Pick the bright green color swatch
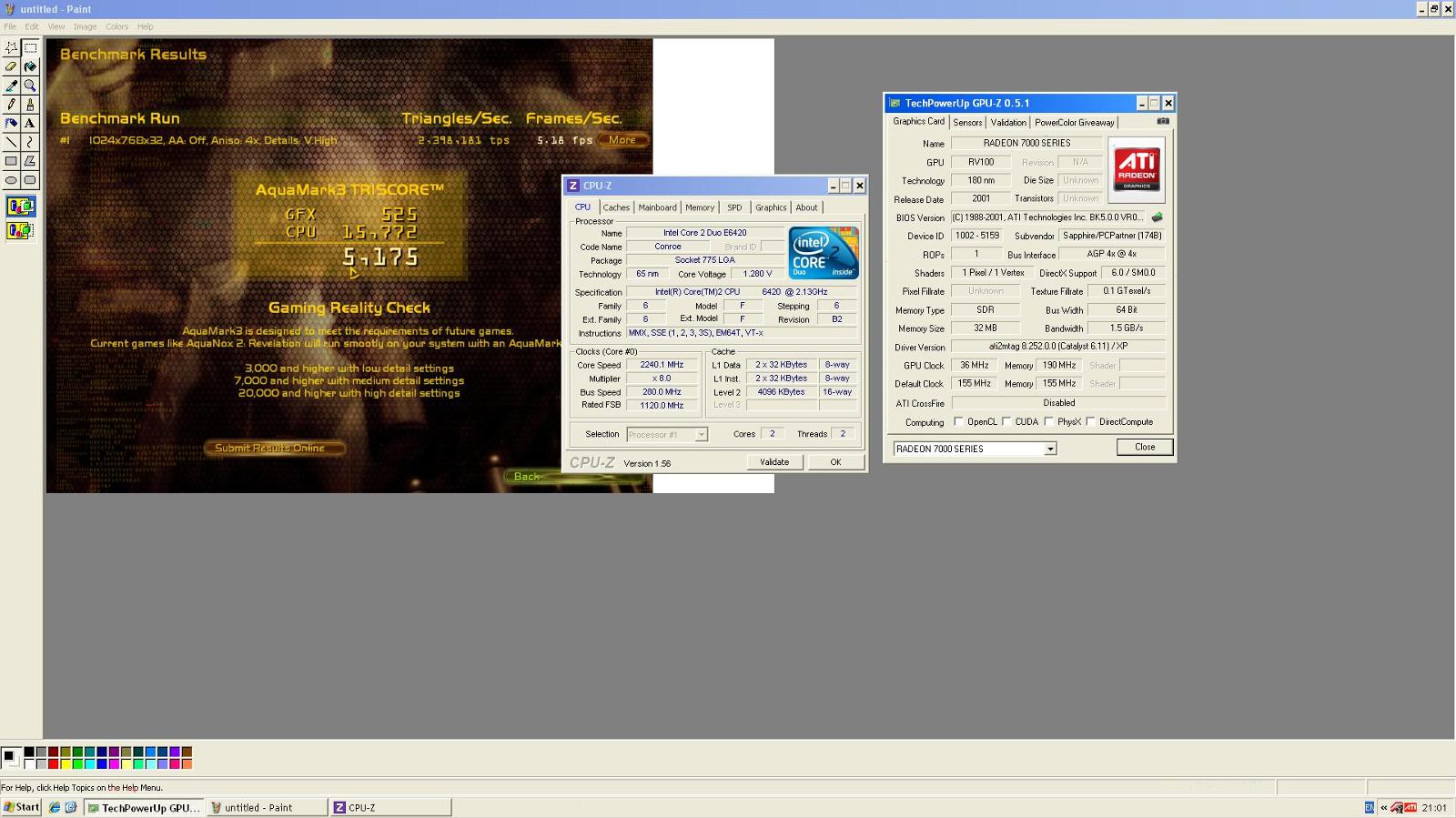This screenshot has height=818, width=1456. [x=77, y=764]
